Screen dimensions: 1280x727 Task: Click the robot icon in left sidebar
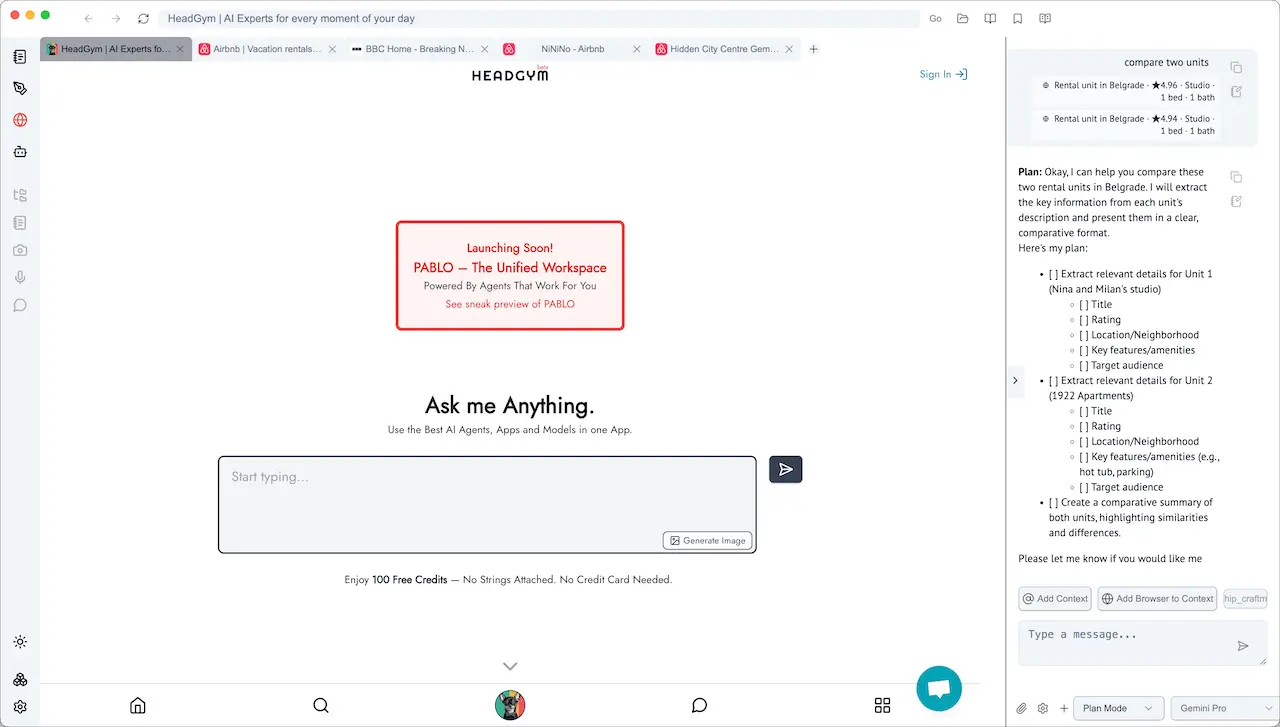[20, 152]
